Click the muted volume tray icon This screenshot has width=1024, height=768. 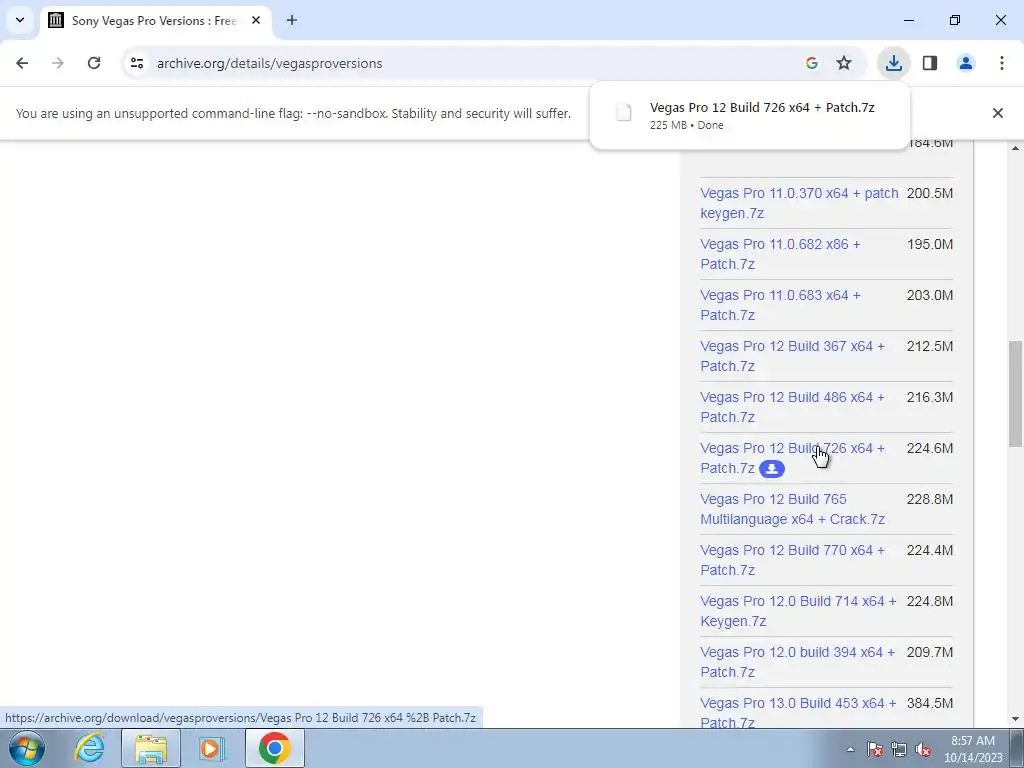click(x=923, y=749)
